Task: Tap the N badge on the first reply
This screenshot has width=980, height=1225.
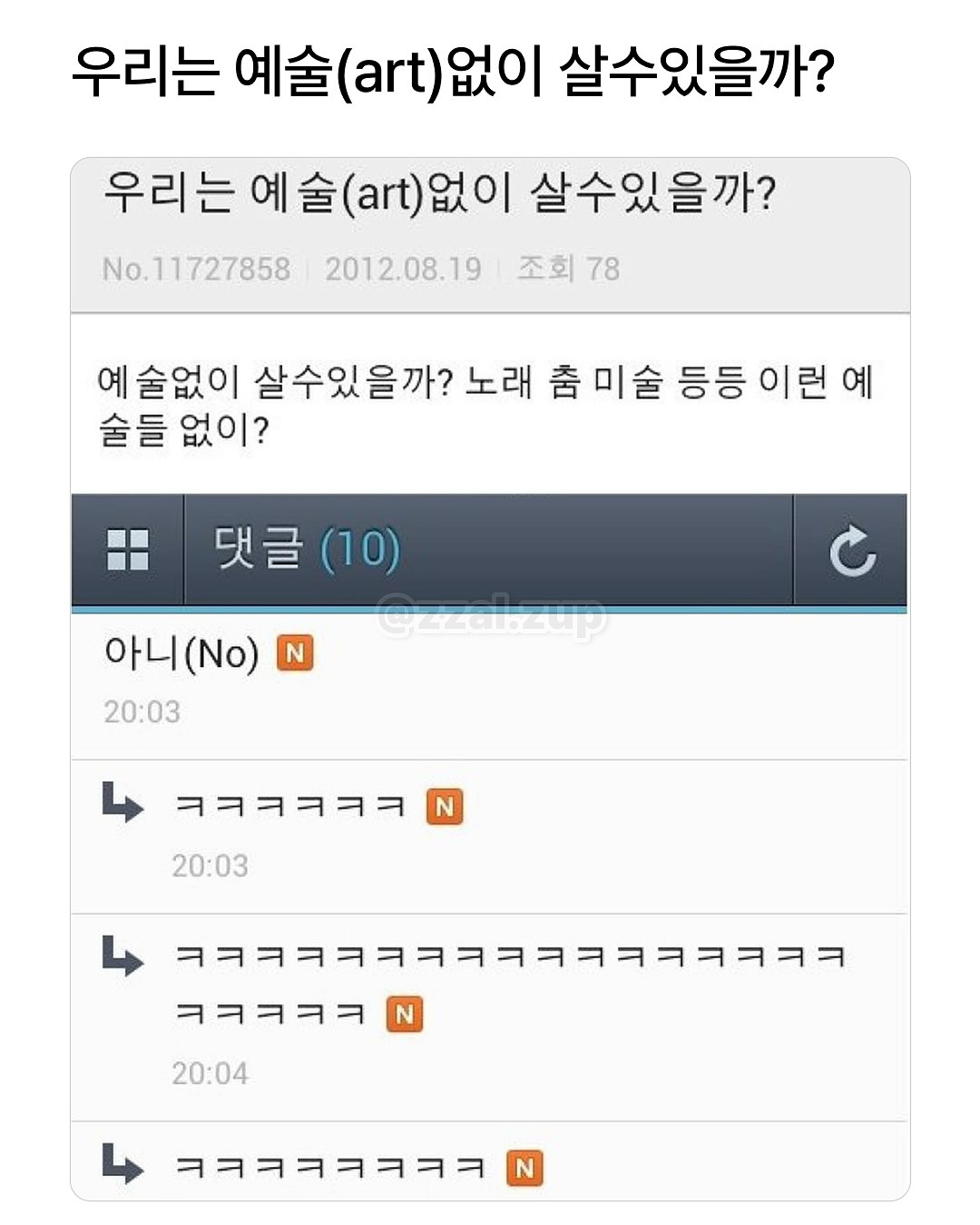Action: tap(446, 807)
